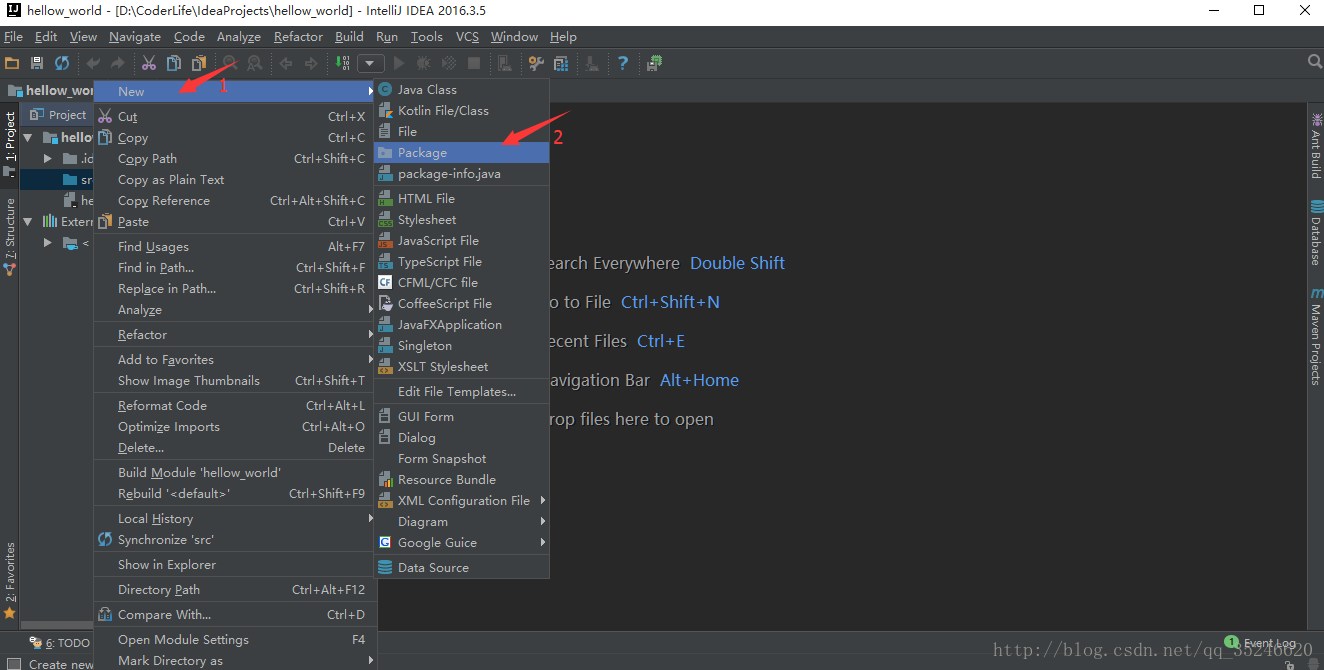Click the Project view tab header
Viewport: 1324px width, 670px height.
(x=58, y=115)
